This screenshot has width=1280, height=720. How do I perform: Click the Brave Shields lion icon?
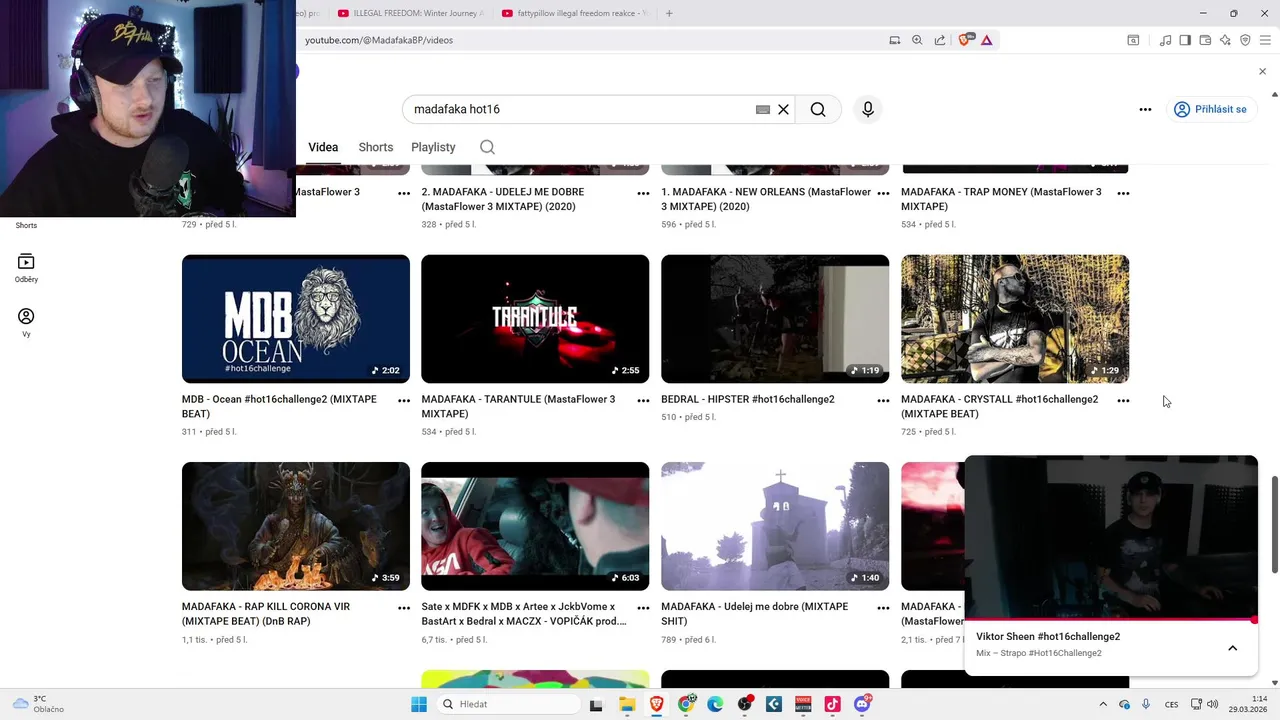click(967, 40)
